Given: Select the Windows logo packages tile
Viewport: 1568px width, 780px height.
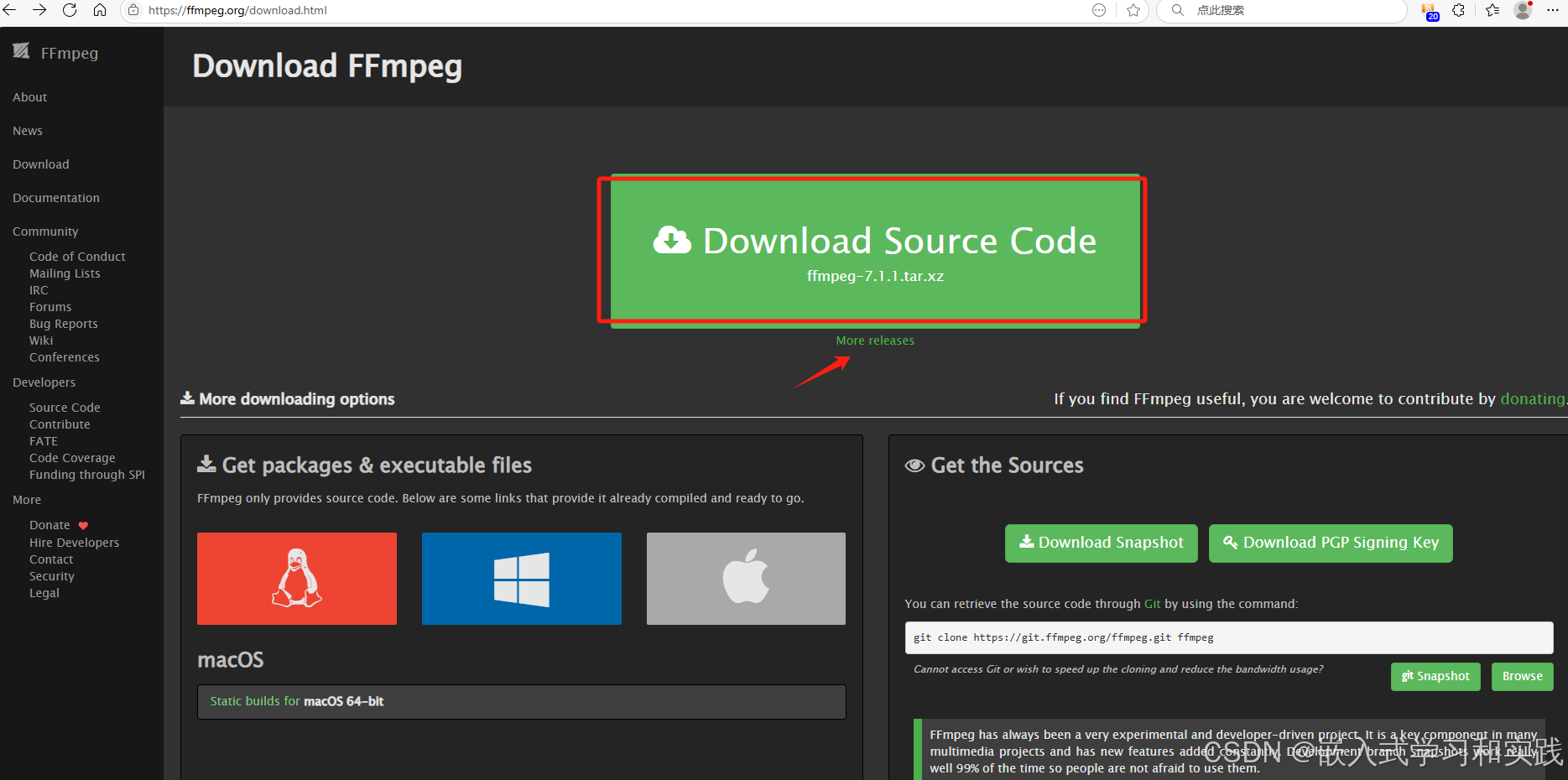Looking at the screenshot, I should [x=522, y=579].
